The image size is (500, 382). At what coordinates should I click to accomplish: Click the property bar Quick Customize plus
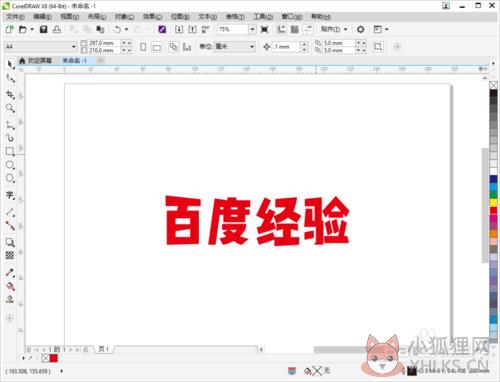pos(397,47)
